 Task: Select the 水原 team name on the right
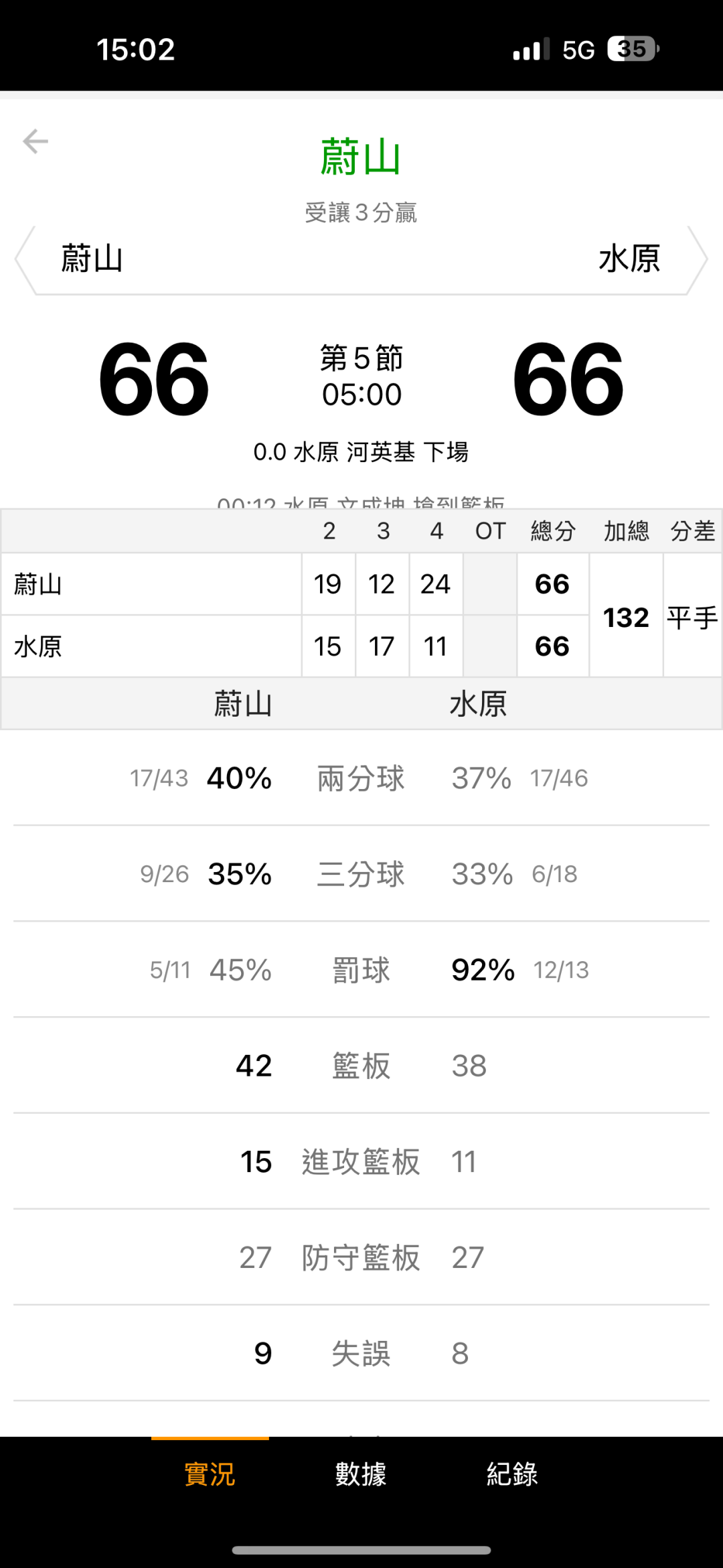[x=629, y=259]
